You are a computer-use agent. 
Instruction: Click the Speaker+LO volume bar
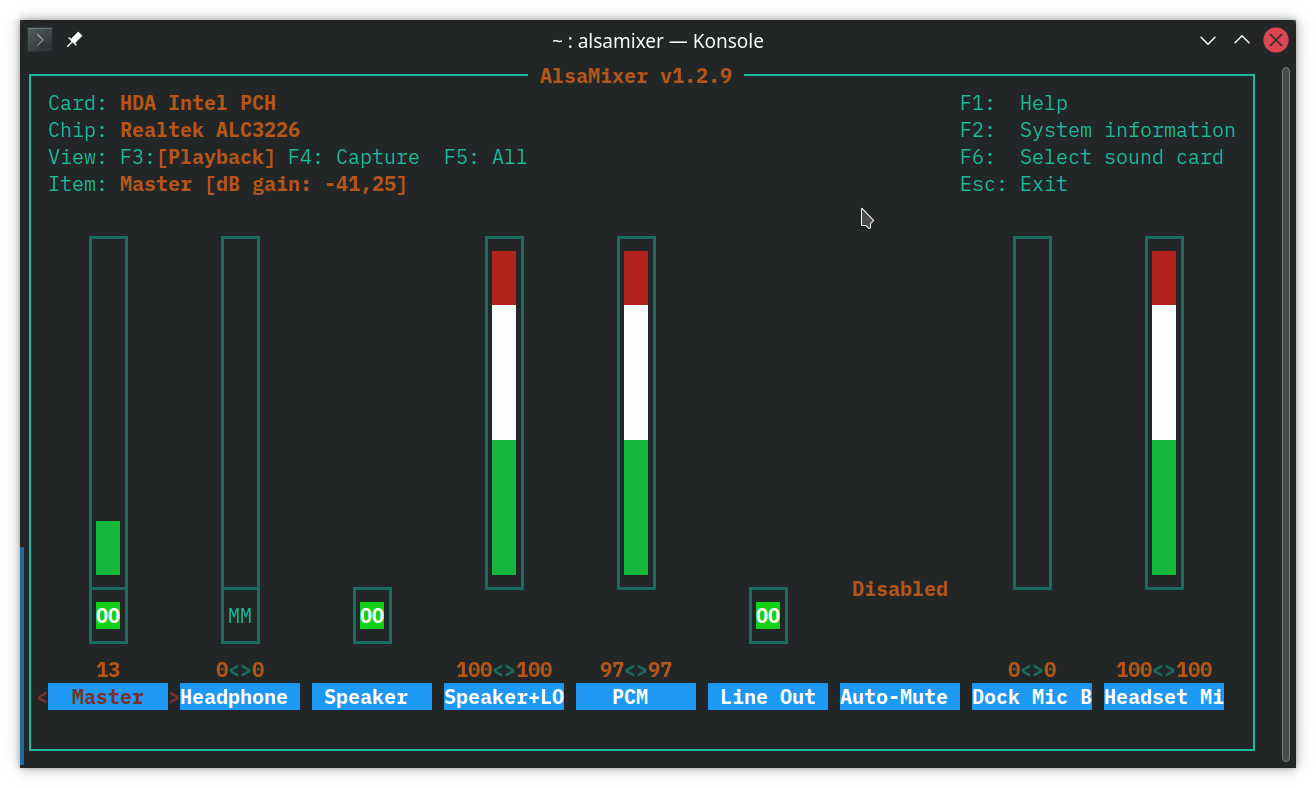504,412
